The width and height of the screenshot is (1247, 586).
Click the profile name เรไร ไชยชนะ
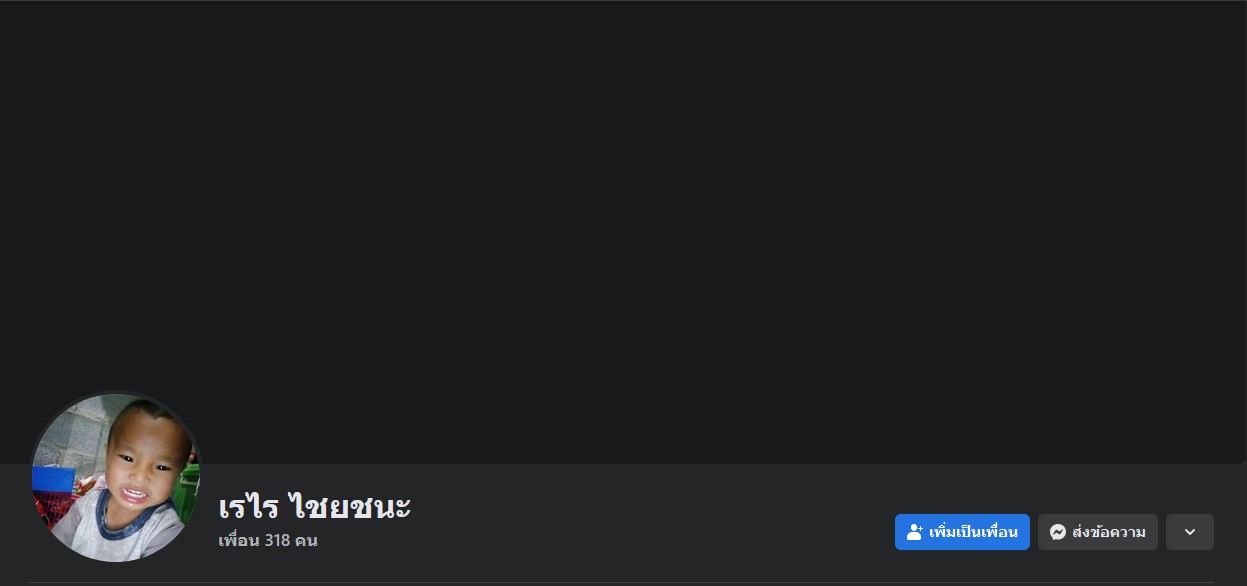315,506
